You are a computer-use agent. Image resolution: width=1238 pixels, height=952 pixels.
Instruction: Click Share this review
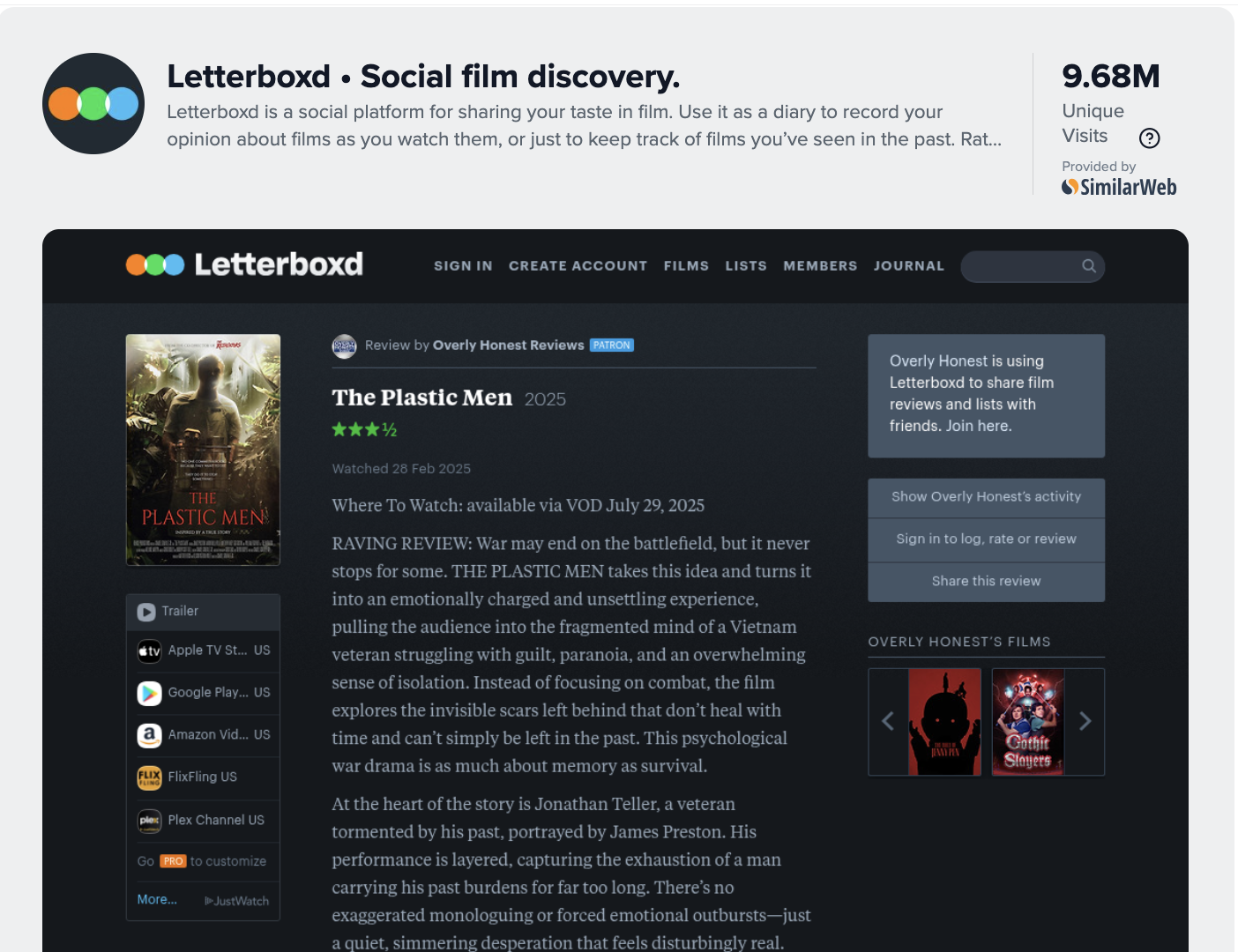coord(986,582)
